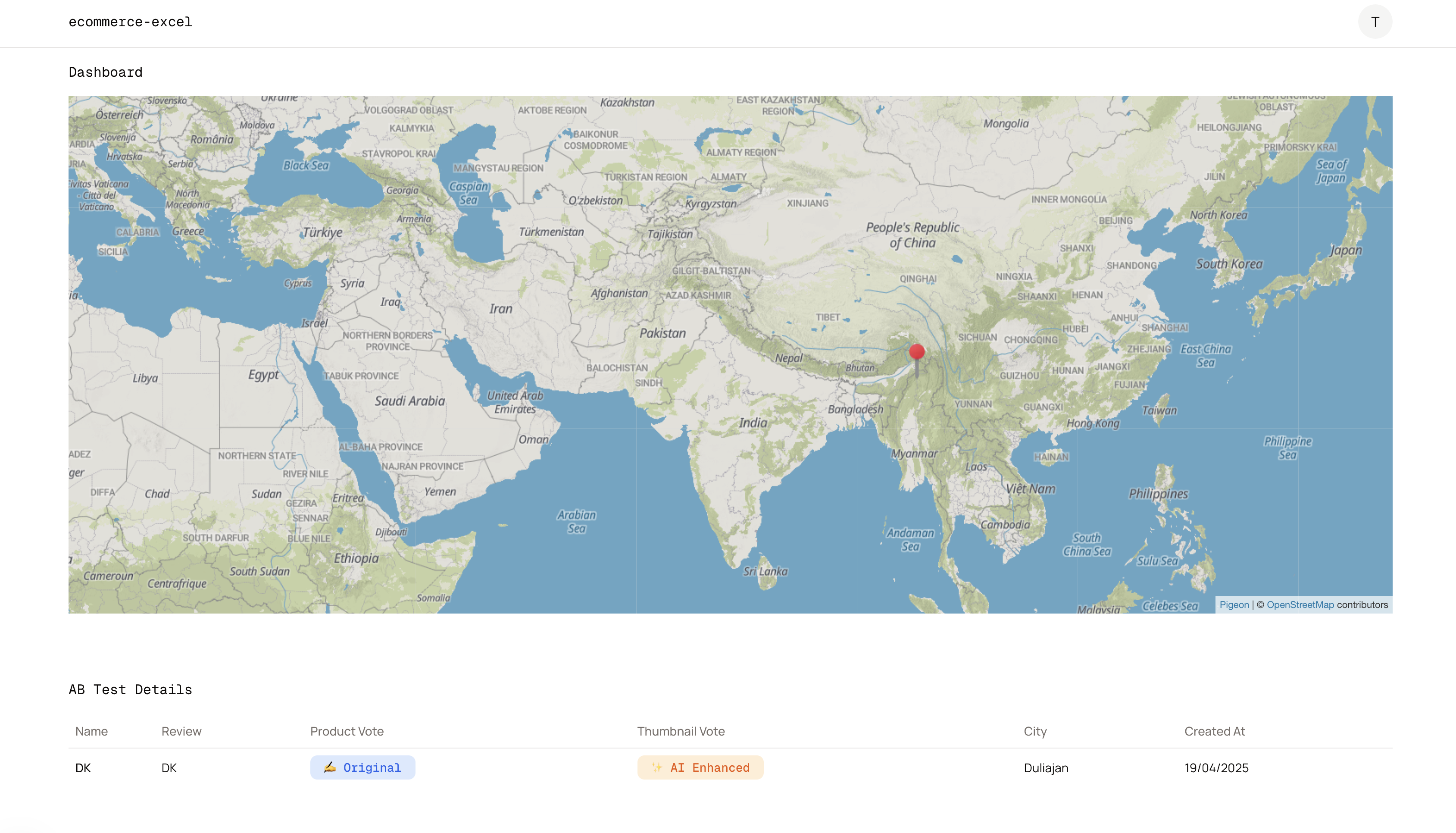
Task: Select the AI Enhanced thumbnail vote badge
Action: pyautogui.click(x=700, y=767)
